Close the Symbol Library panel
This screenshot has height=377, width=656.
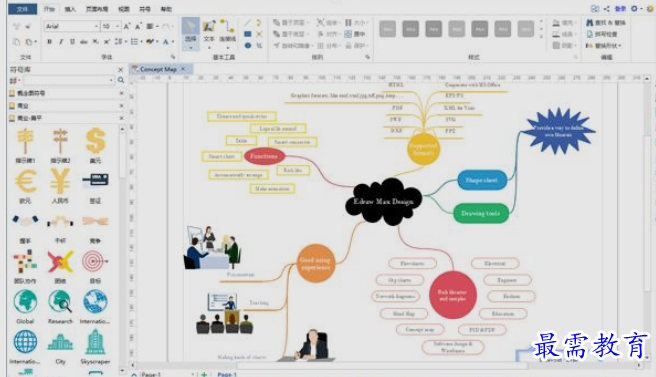pos(120,69)
